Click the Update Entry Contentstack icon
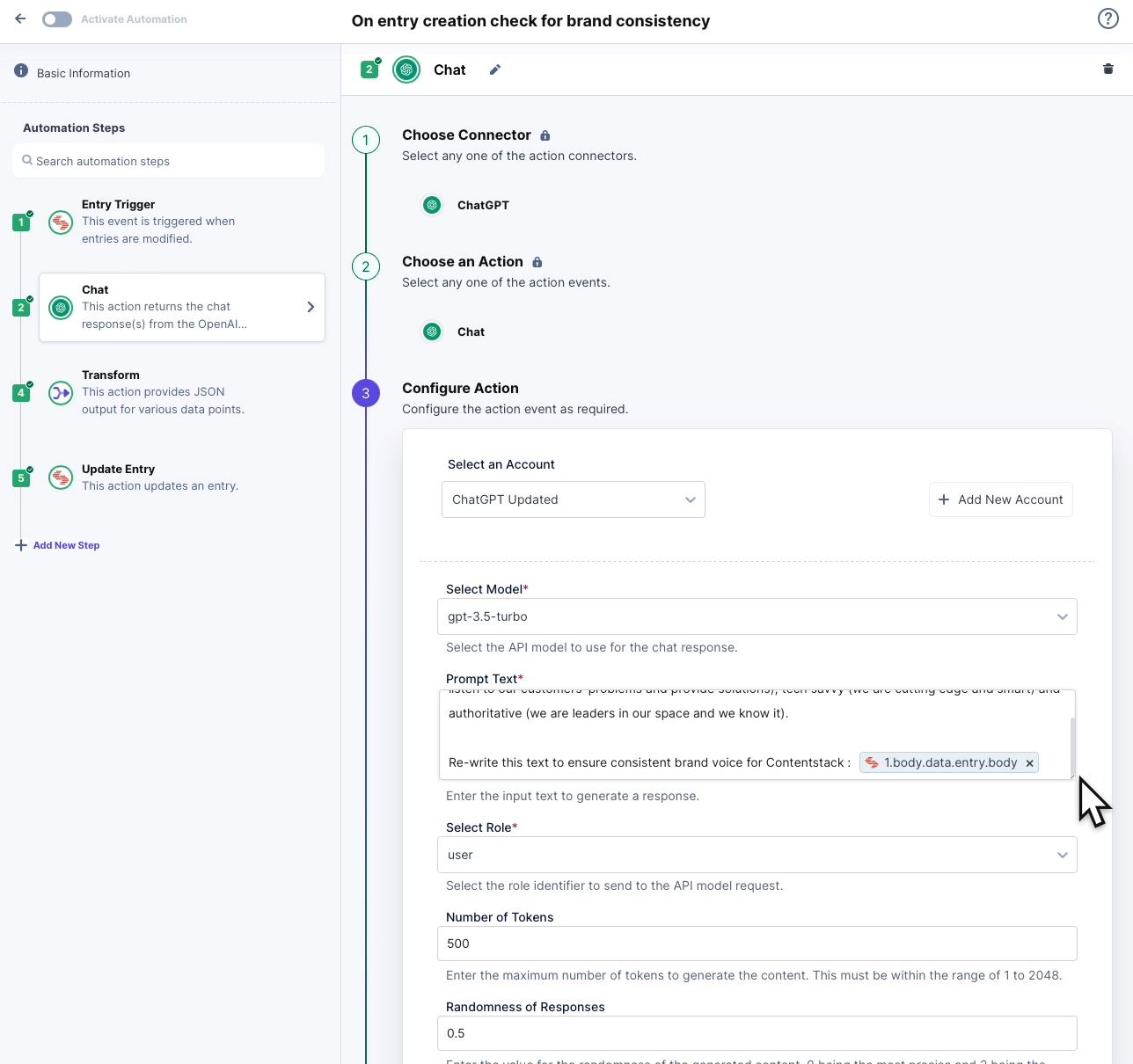This screenshot has height=1064, width=1133. point(61,478)
